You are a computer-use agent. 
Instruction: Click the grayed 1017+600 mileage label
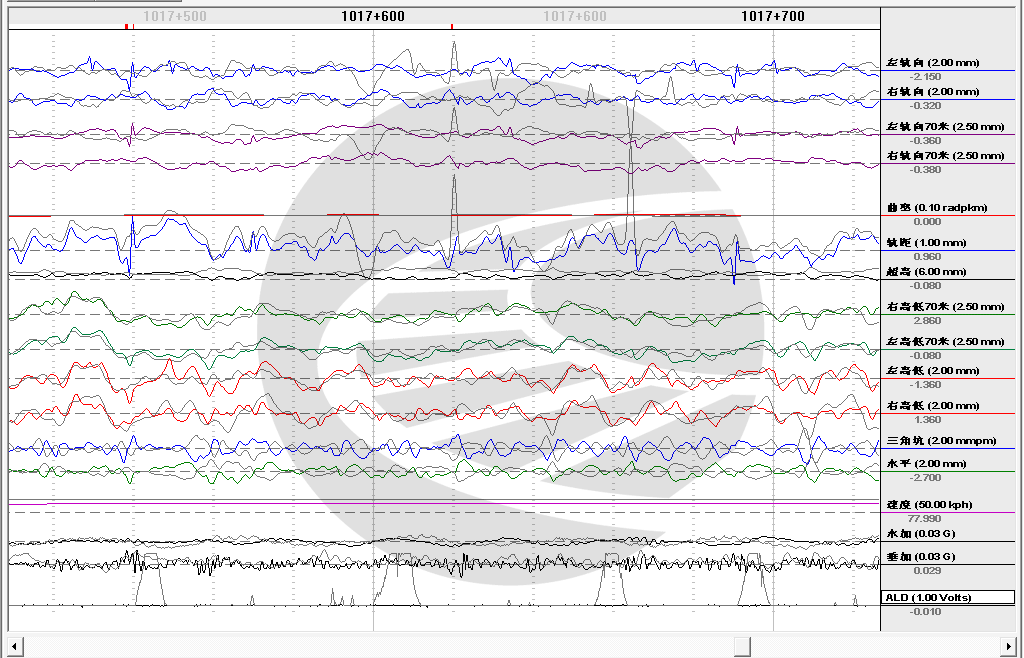(575, 16)
